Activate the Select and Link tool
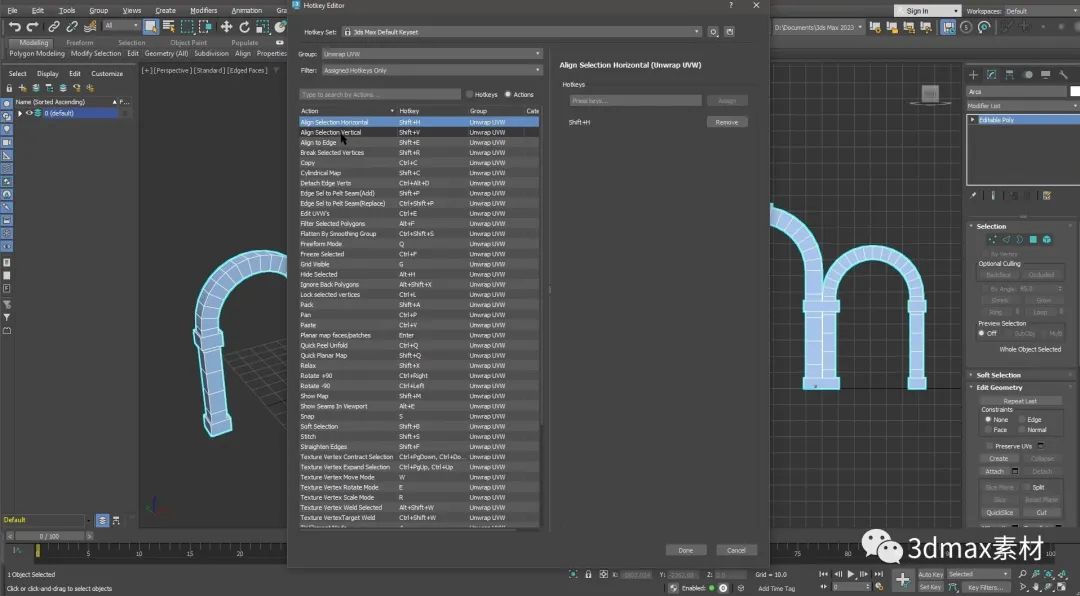 tap(54, 27)
